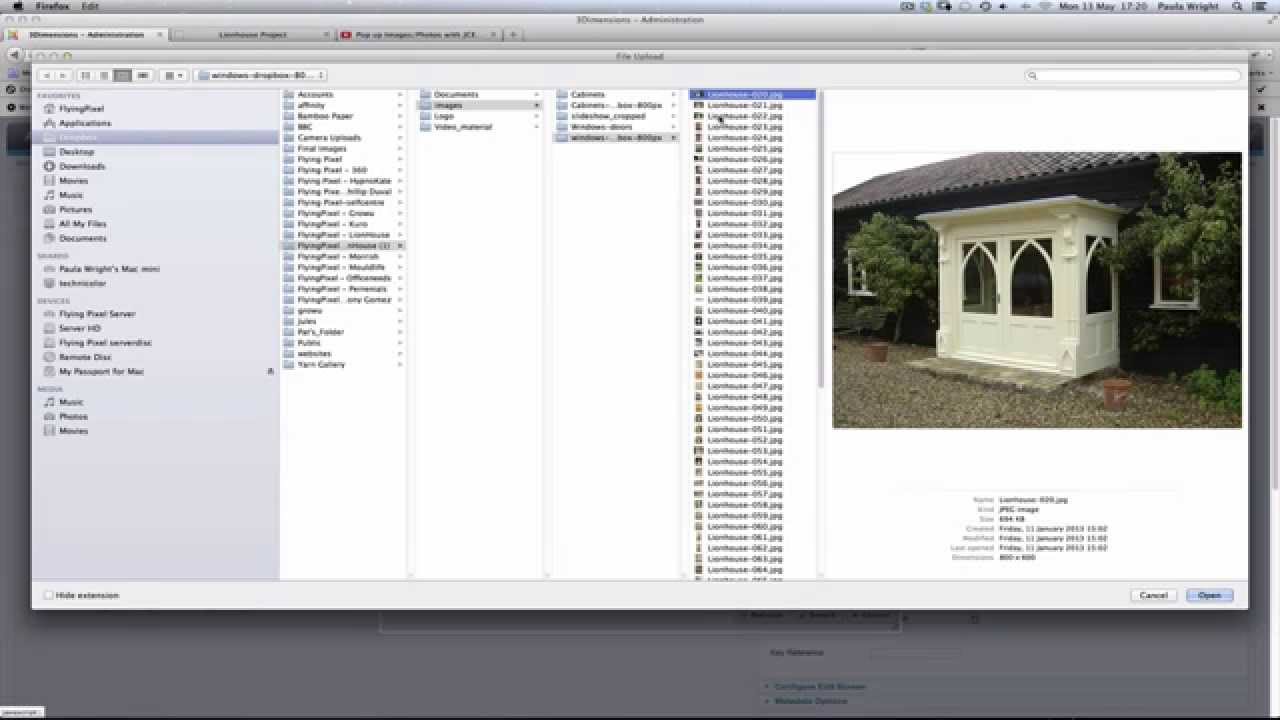Image resolution: width=1280 pixels, height=720 pixels.
Task: Go forward in file dialog navigation
Action: pos(62,75)
